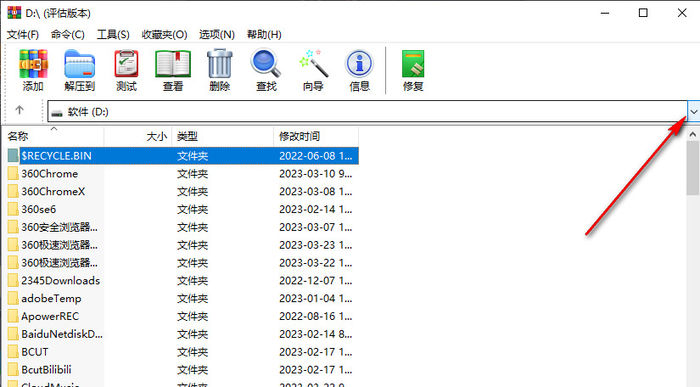
Task: Click the folder icon of 360Chrome
Action: click(x=13, y=174)
